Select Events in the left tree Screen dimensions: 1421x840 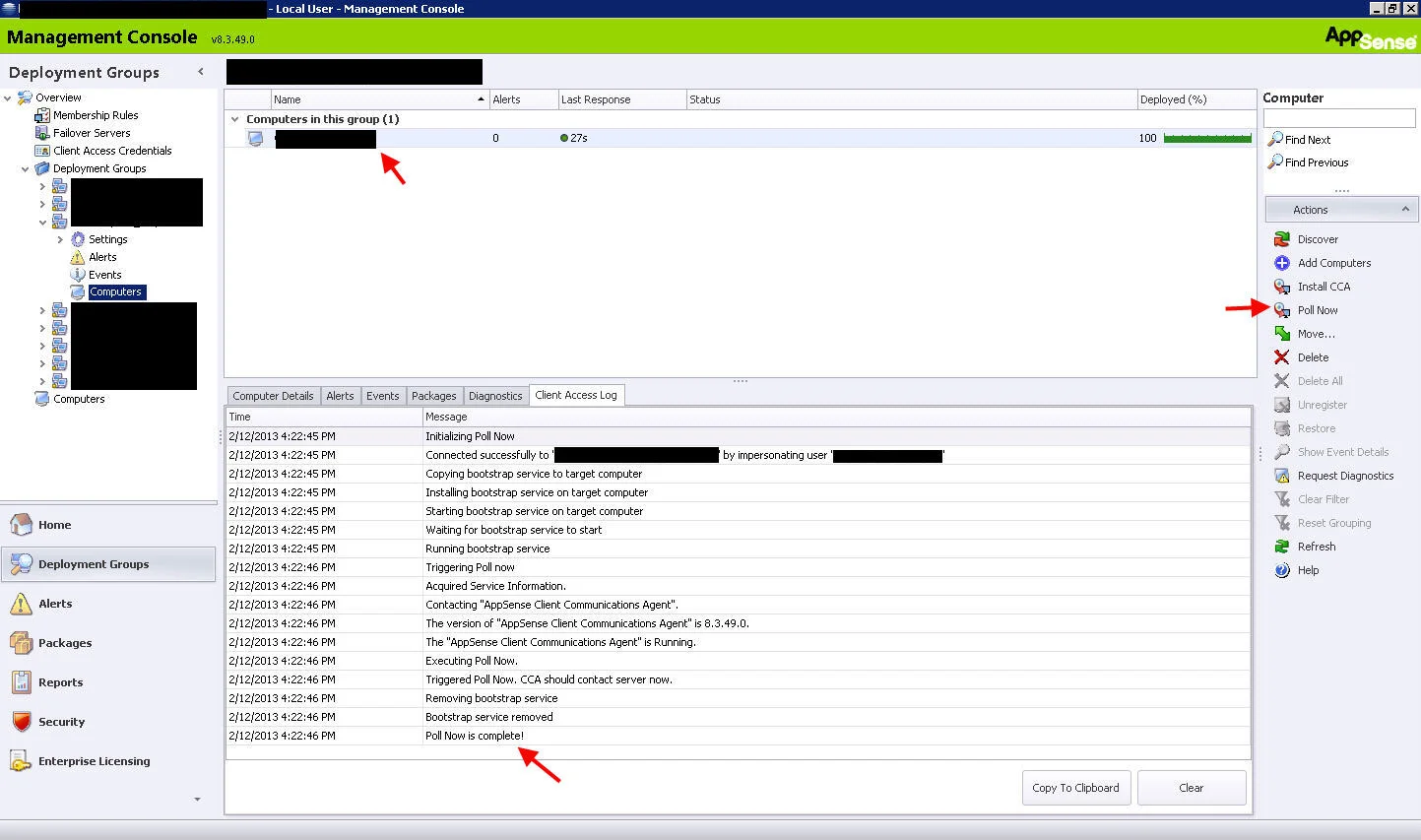pos(104,275)
